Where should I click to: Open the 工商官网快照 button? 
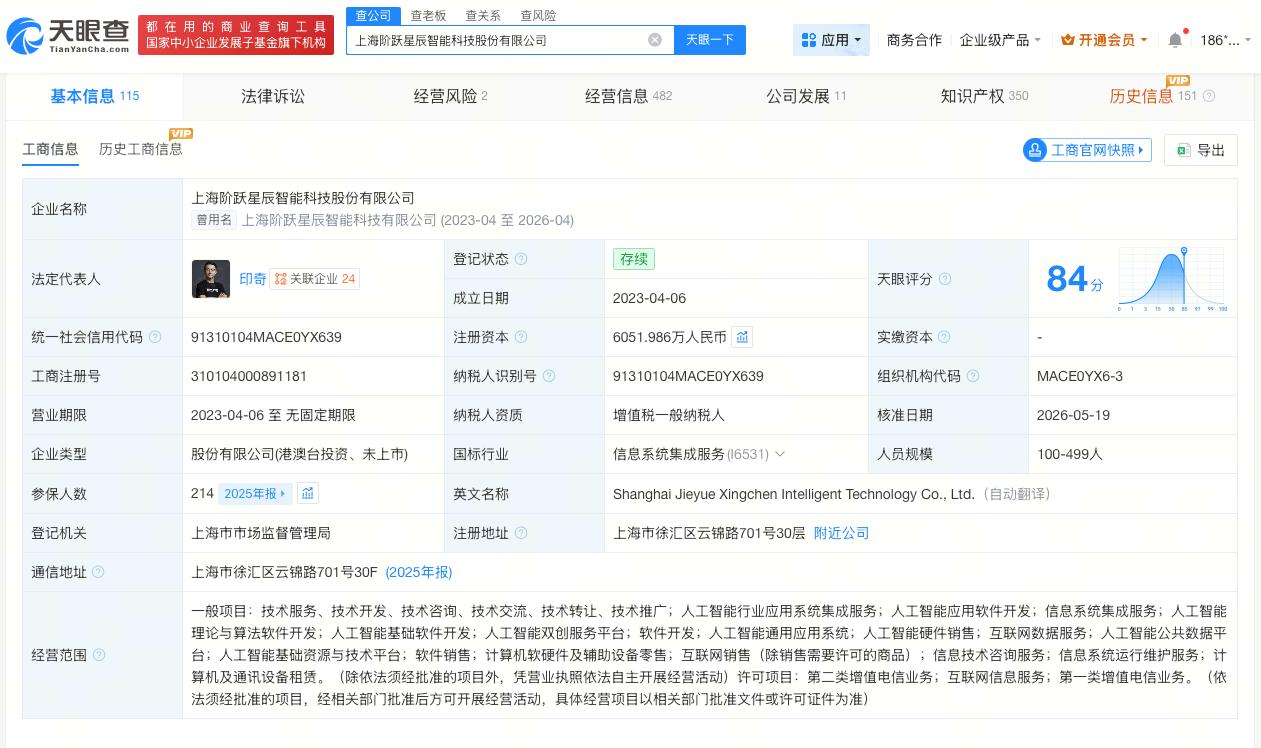1087,150
